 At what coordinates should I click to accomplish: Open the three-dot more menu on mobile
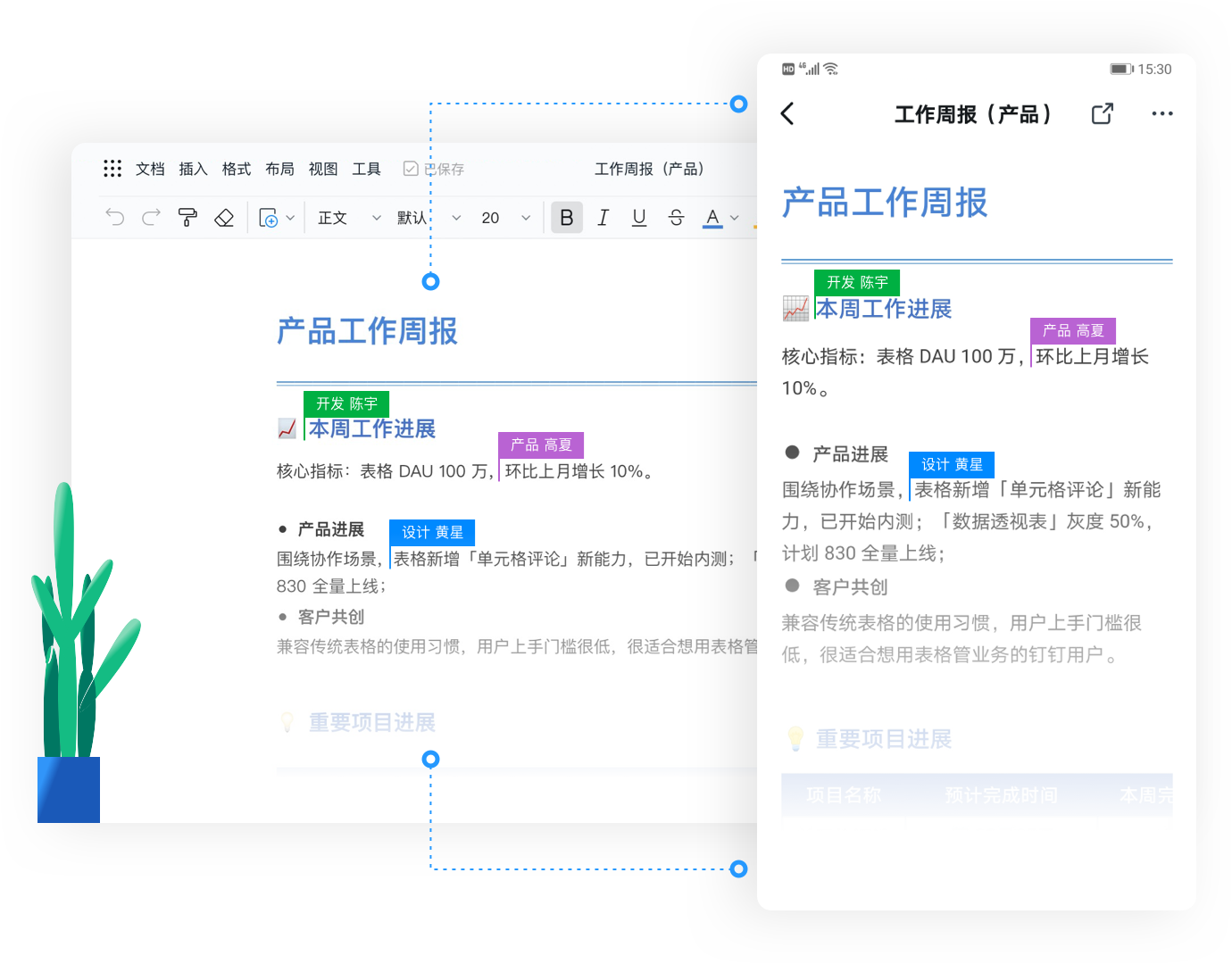(x=1161, y=113)
